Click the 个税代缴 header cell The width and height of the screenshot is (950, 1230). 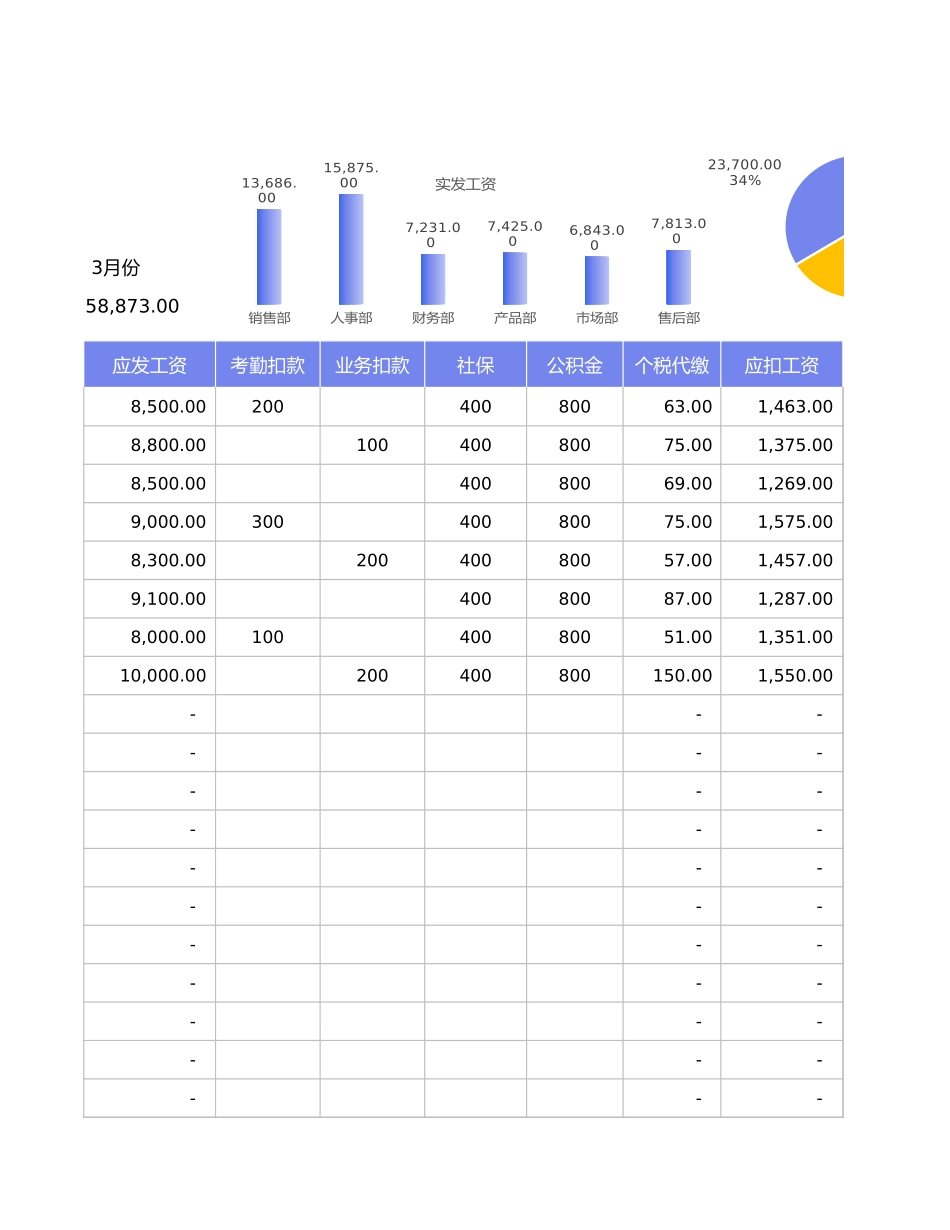[x=671, y=365]
